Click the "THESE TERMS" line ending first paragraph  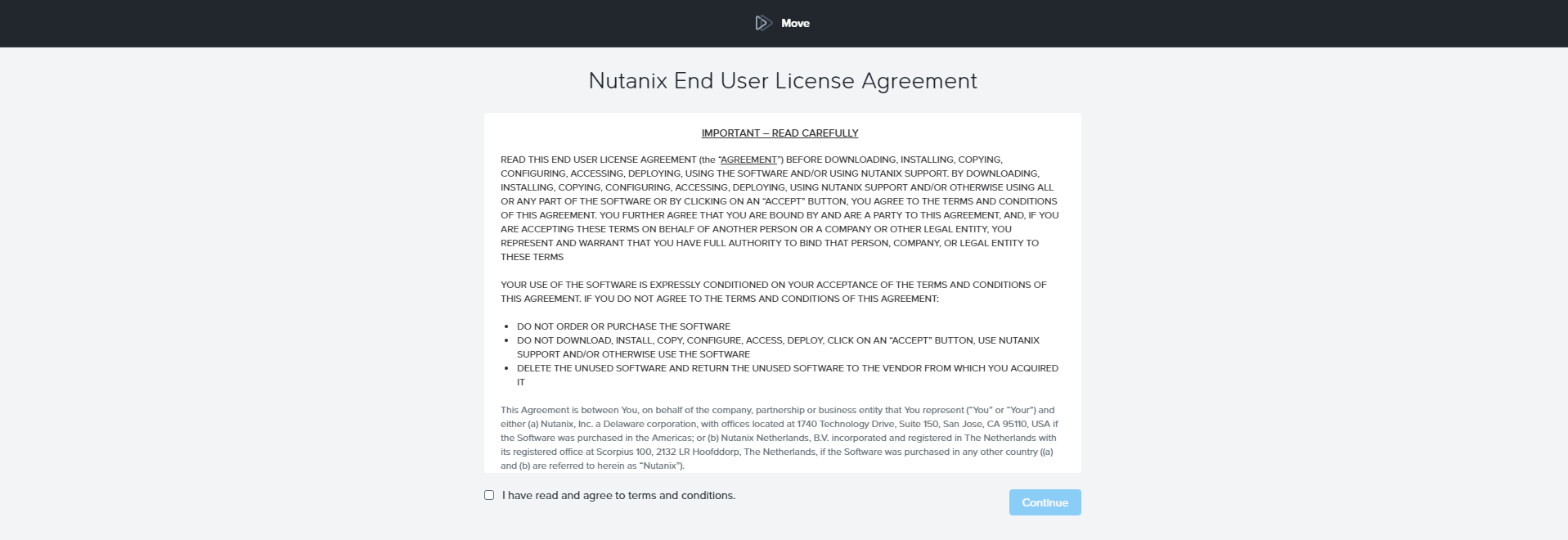click(x=532, y=257)
